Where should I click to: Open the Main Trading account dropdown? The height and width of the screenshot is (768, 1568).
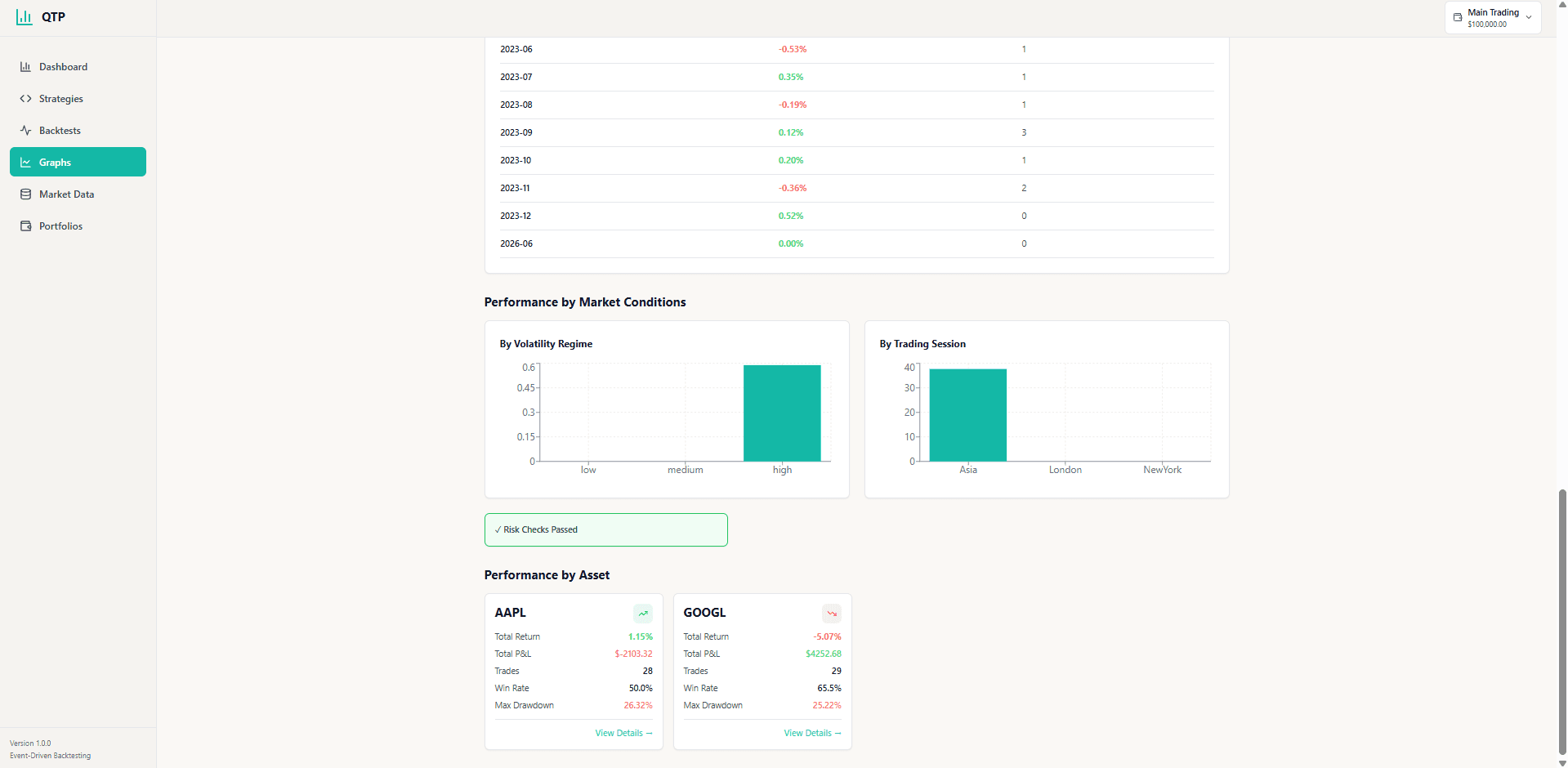(1493, 17)
